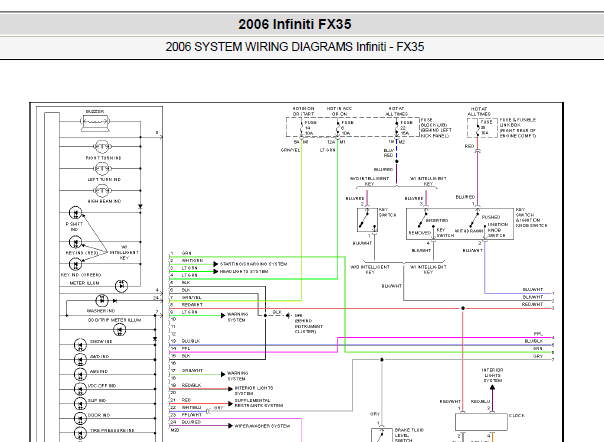Image resolution: width=604 pixels, height=442 pixels.
Task: Click the "HEADLIGHTS SYSTEM" label
Action: 244,271
